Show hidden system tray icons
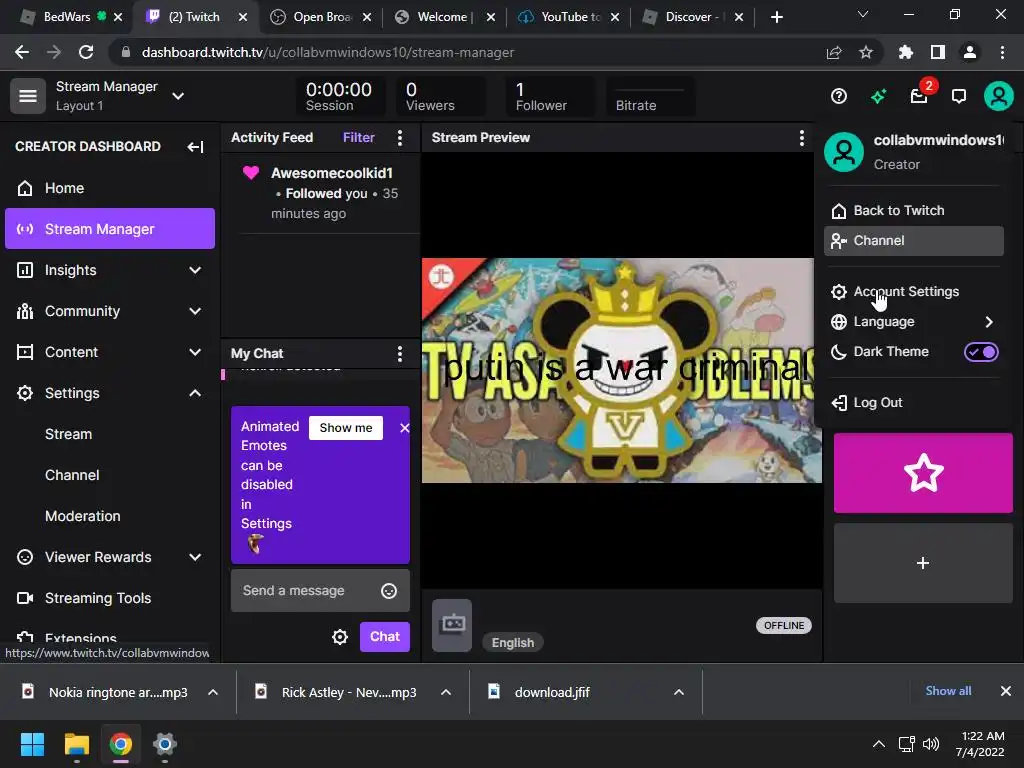 [879, 744]
